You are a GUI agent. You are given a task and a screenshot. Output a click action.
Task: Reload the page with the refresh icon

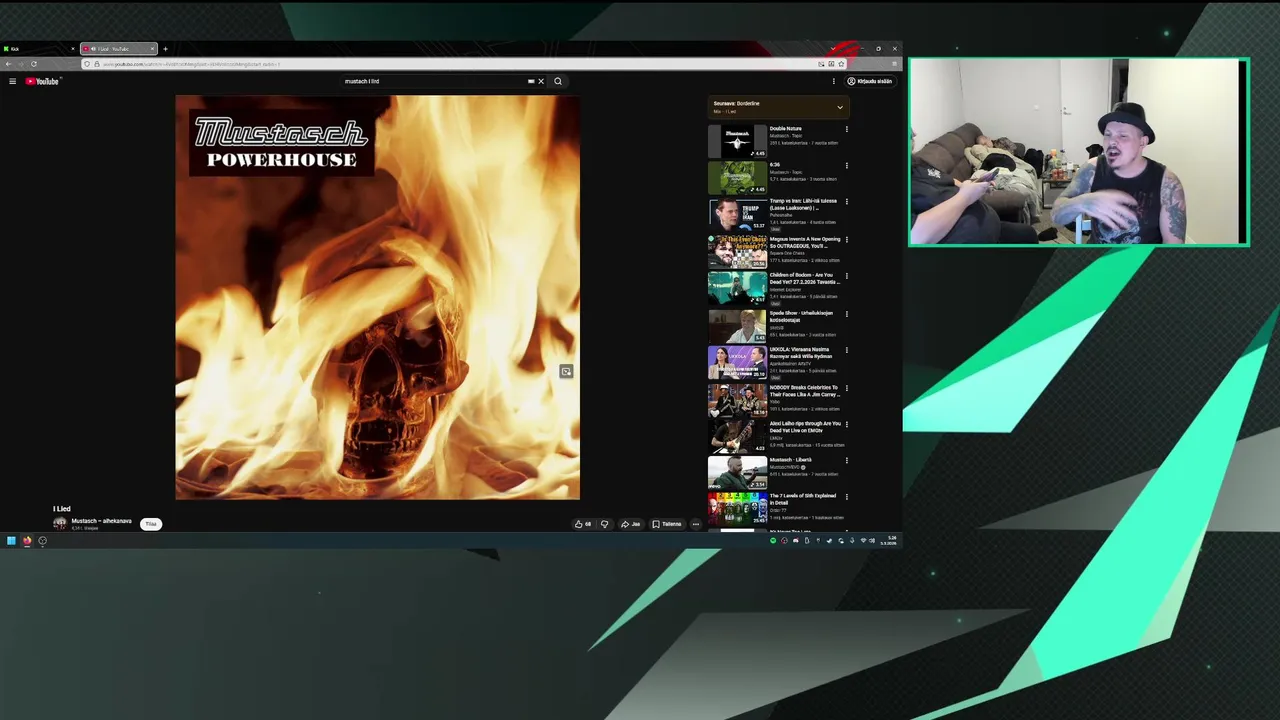coord(33,64)
